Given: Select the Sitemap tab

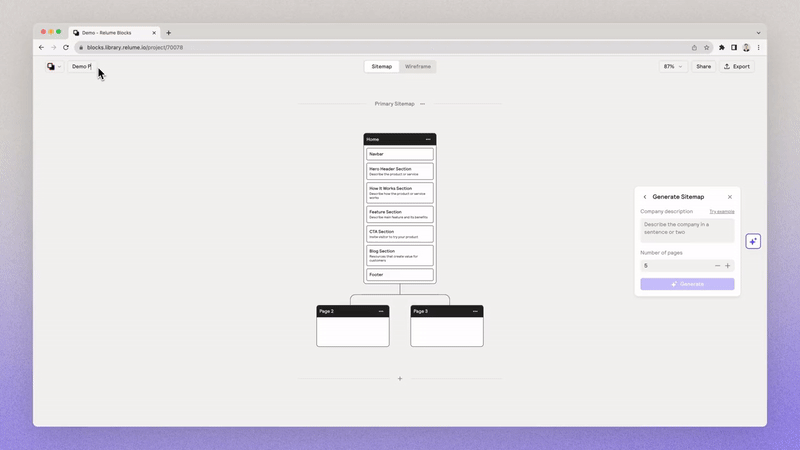Looking at the screenshot, I should 382,67.
